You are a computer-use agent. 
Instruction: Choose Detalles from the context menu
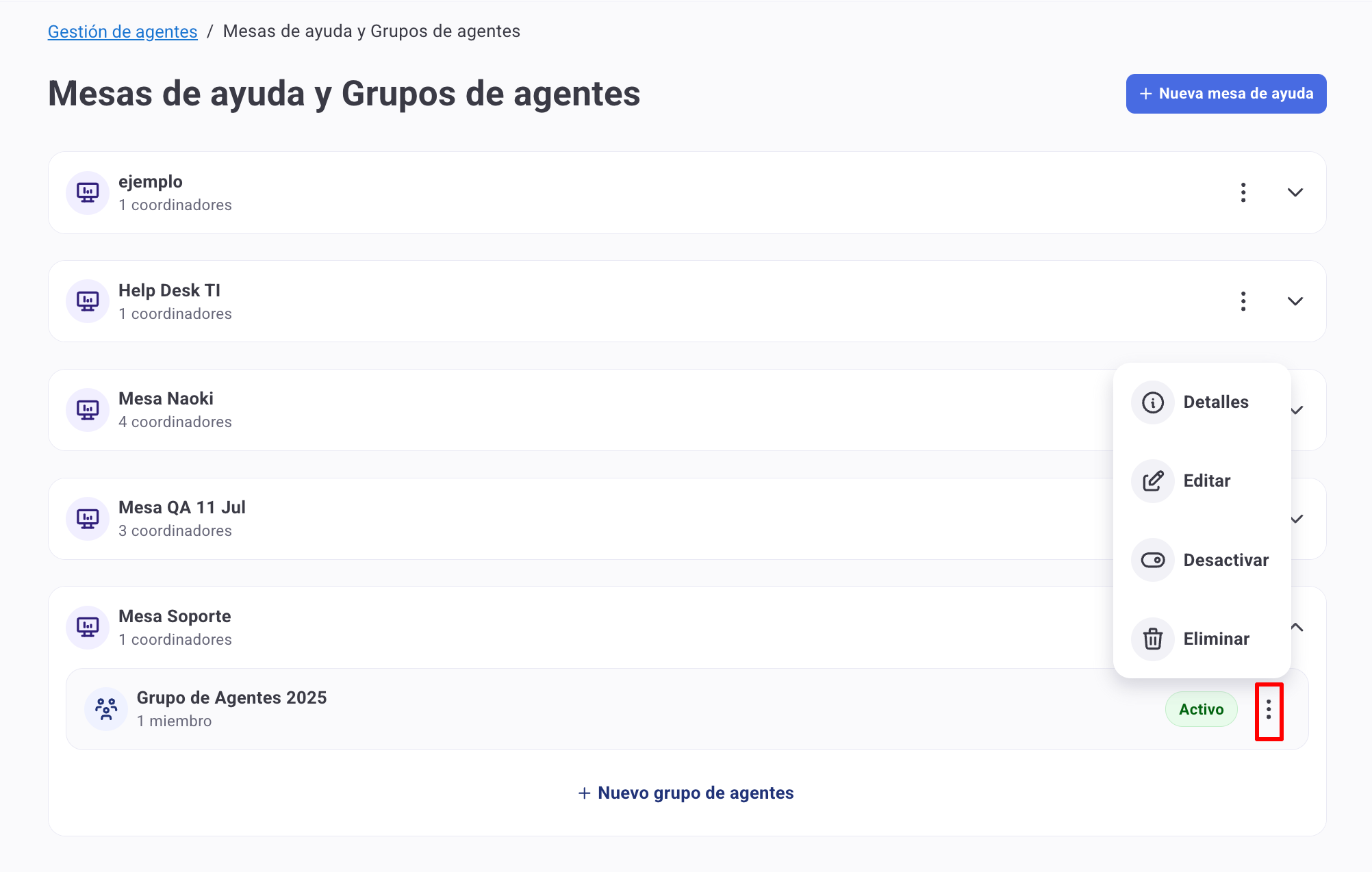pos(1215,402)
